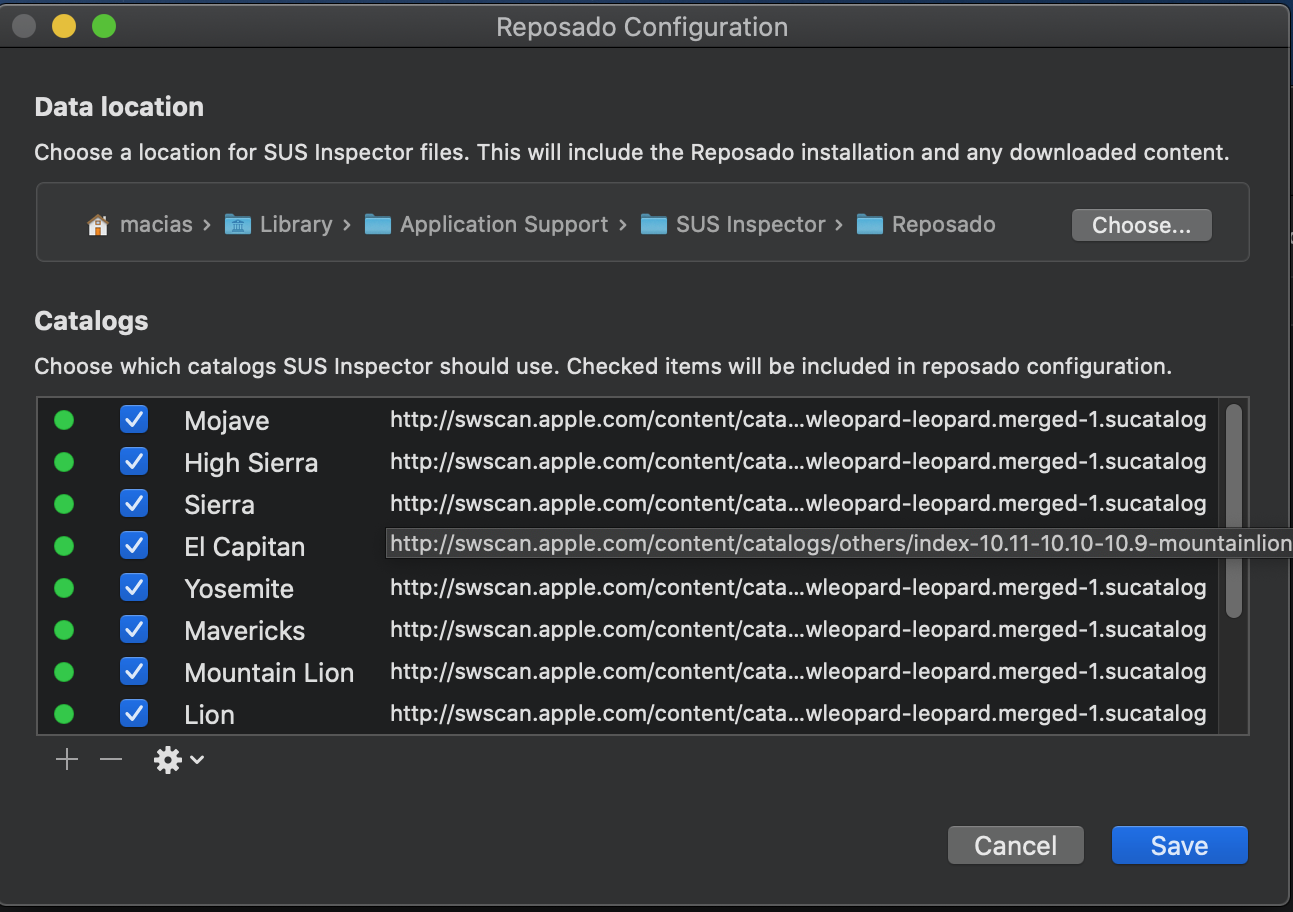Image resolution: width=1293 pixels, height=912 pixels.
Task: Click the green status dot for Lion
Action: tap(64, 714)
